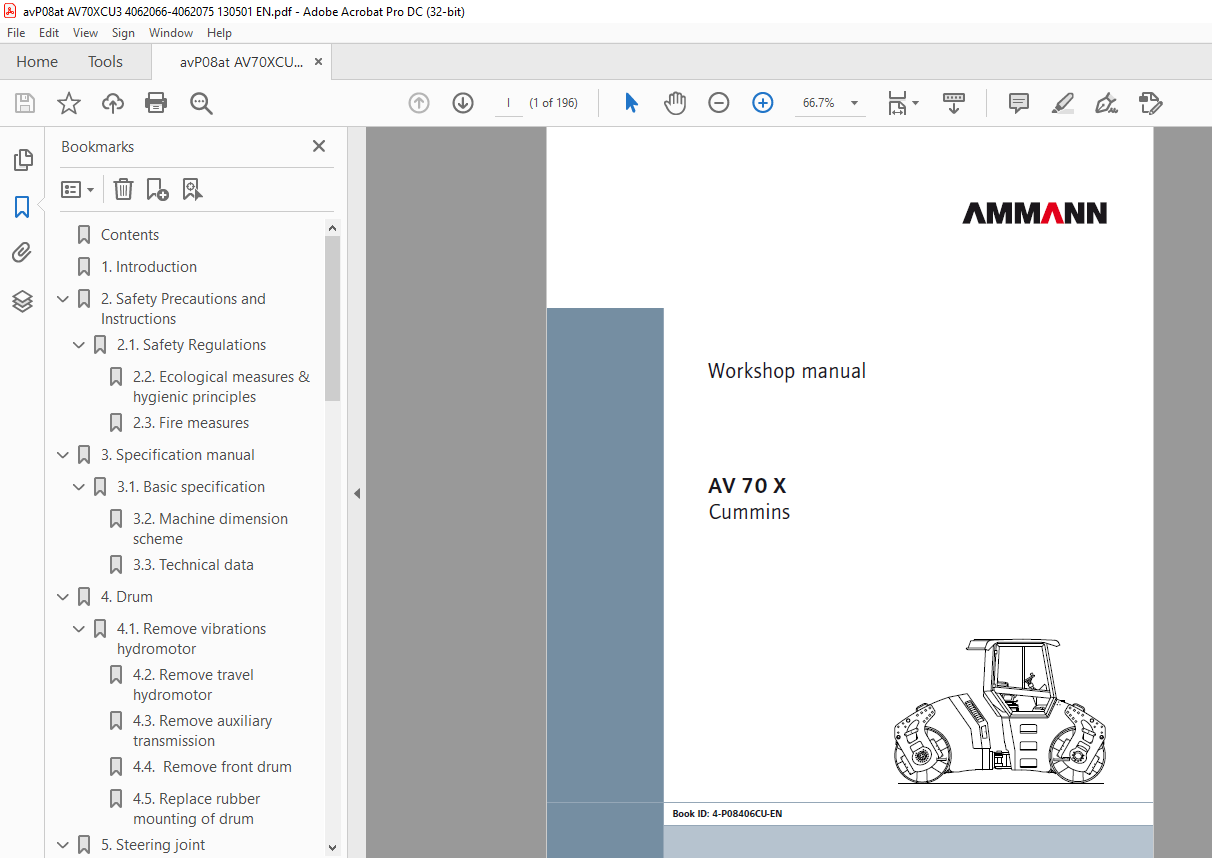Collapse 3.1. Basic specification bookmark
Viewport: 1212px width, 858px height.
[x=80, y=487]
